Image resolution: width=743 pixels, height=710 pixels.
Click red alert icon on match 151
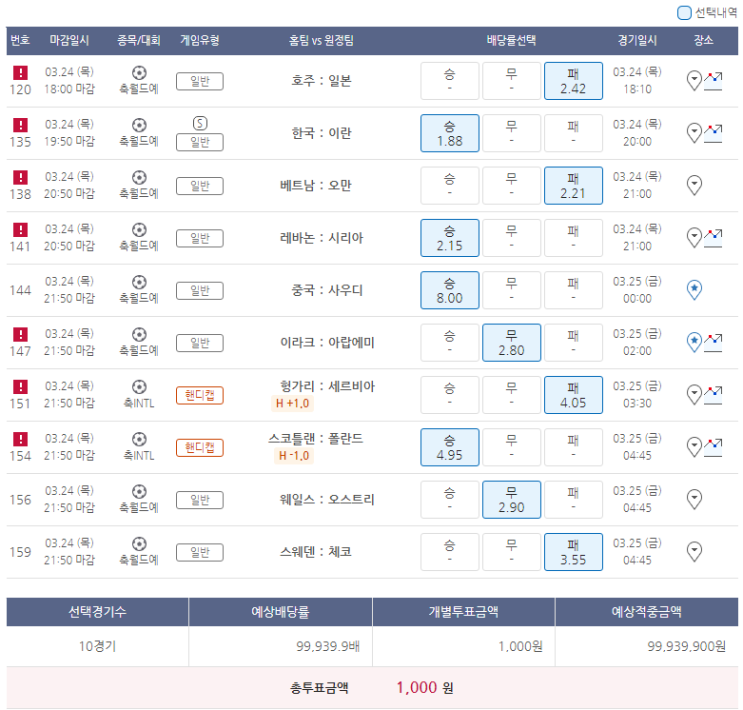coord(20,387)
